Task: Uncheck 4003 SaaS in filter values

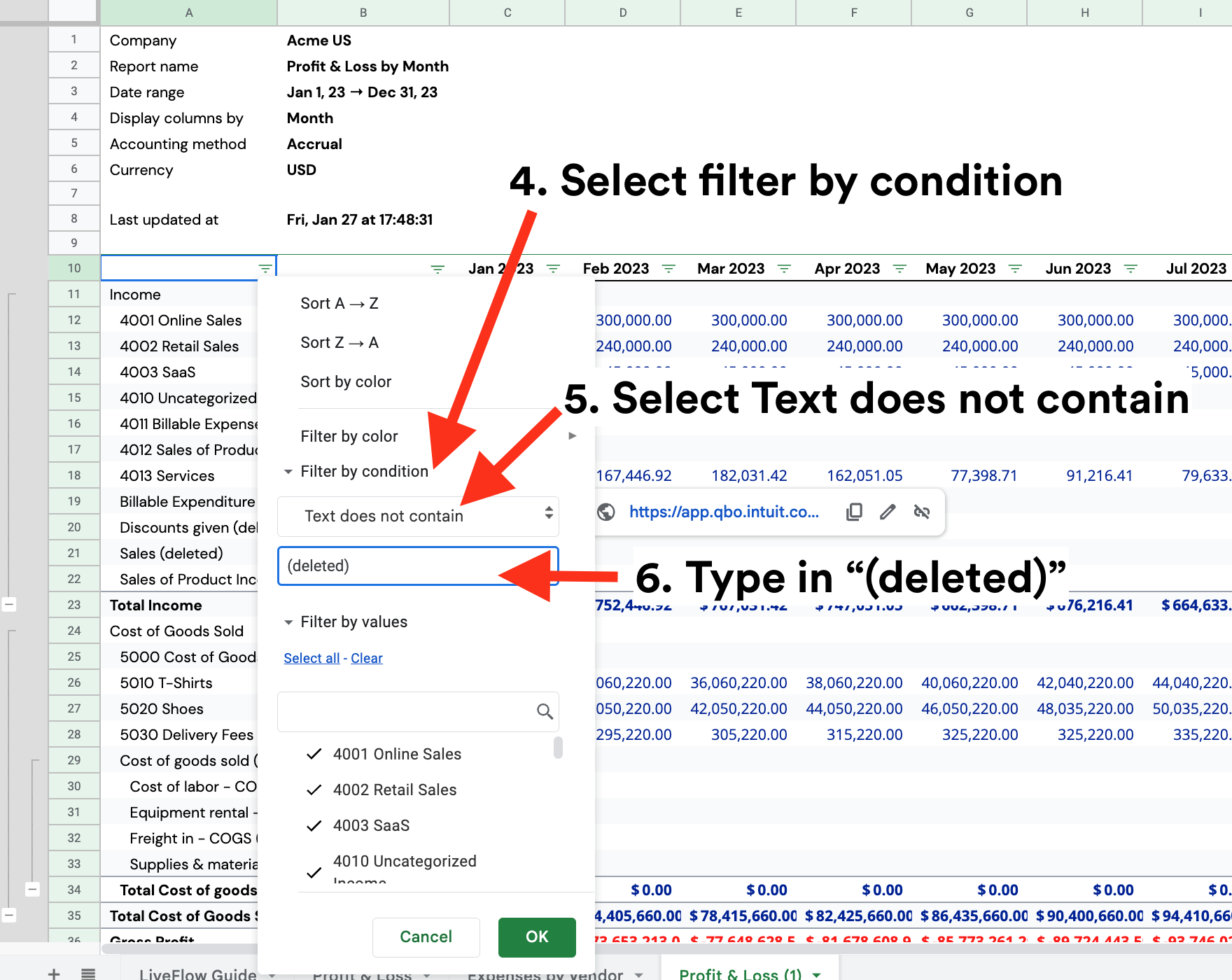Action: click(x=314, y=825)
